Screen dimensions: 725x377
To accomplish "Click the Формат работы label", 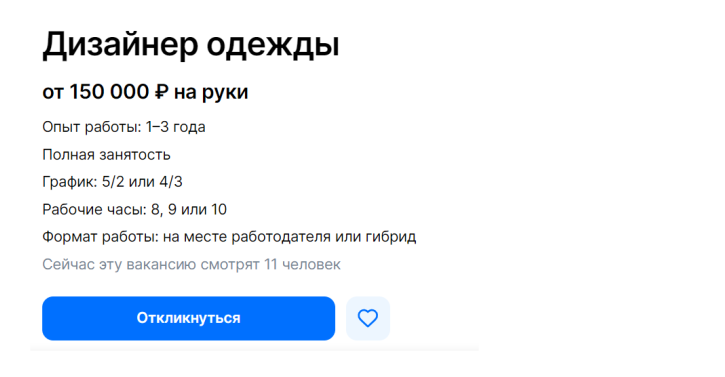I will 100,237.
